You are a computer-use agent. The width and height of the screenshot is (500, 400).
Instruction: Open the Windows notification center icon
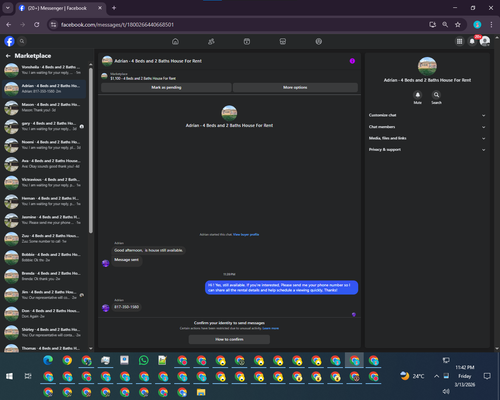[487, 376]
